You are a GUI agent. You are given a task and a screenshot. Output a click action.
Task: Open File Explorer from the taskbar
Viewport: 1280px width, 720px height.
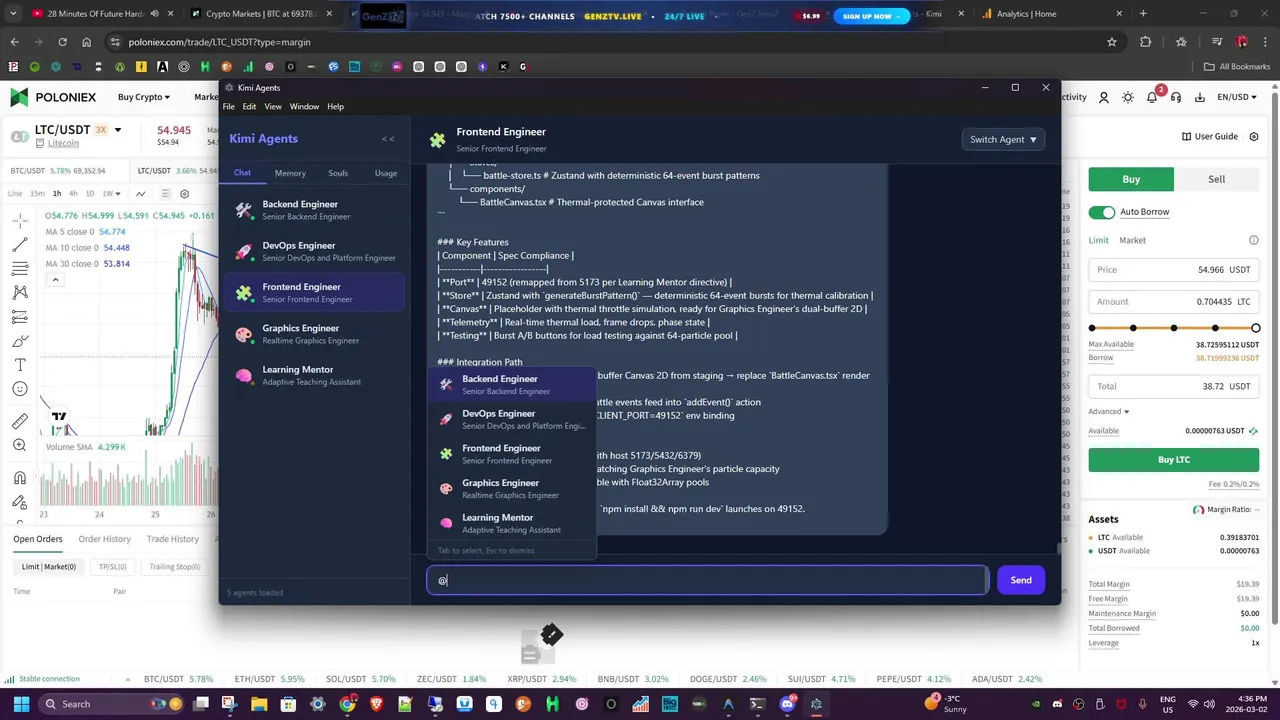click(x=259, y=704)
